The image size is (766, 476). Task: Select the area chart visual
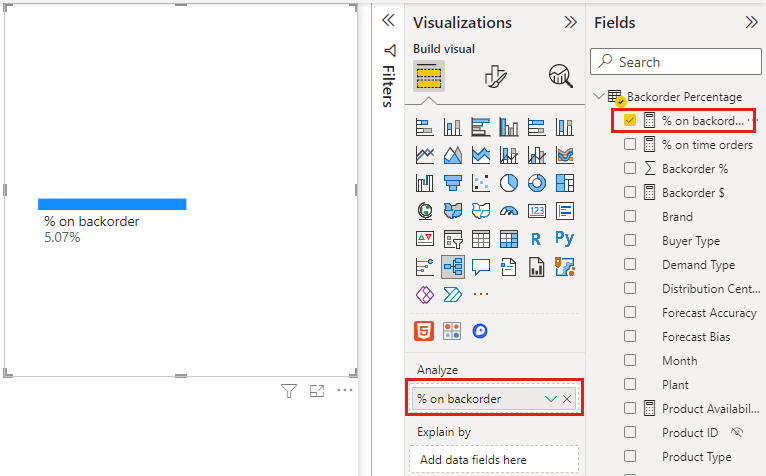(x=452, y=155)
